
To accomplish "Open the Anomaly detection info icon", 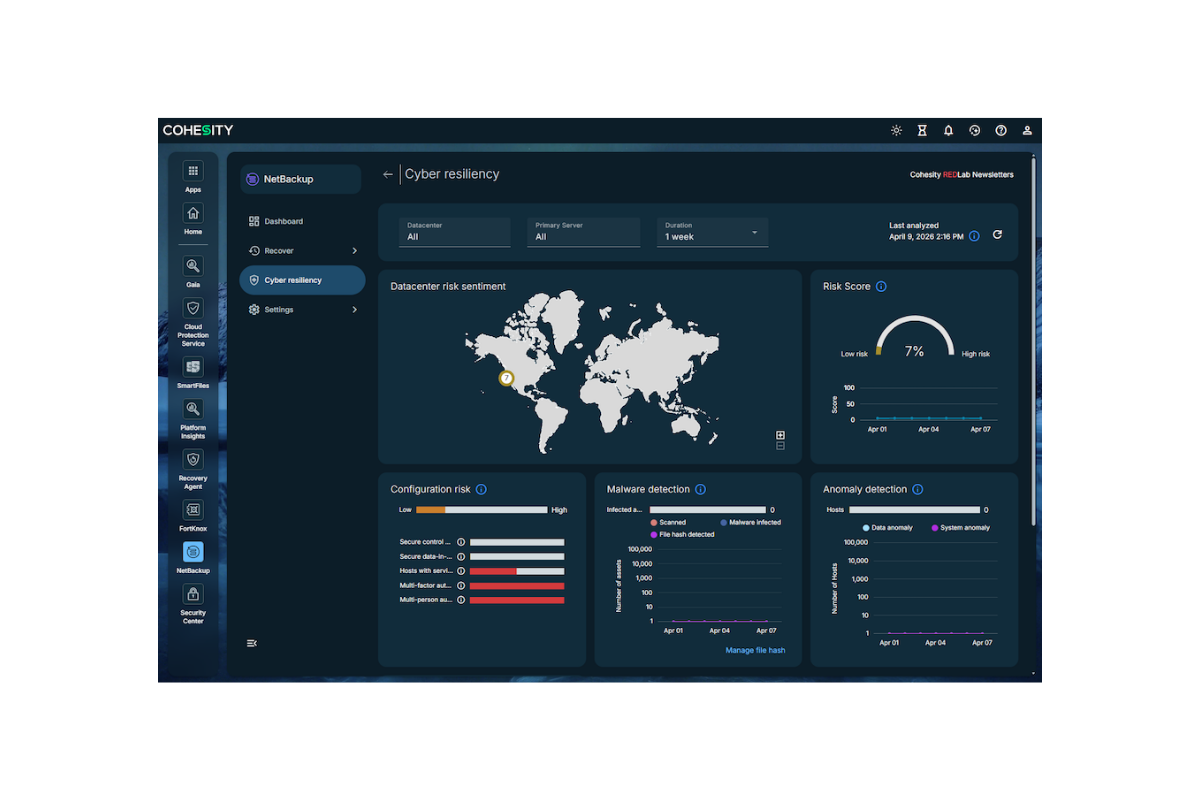I will coord(917,489).
